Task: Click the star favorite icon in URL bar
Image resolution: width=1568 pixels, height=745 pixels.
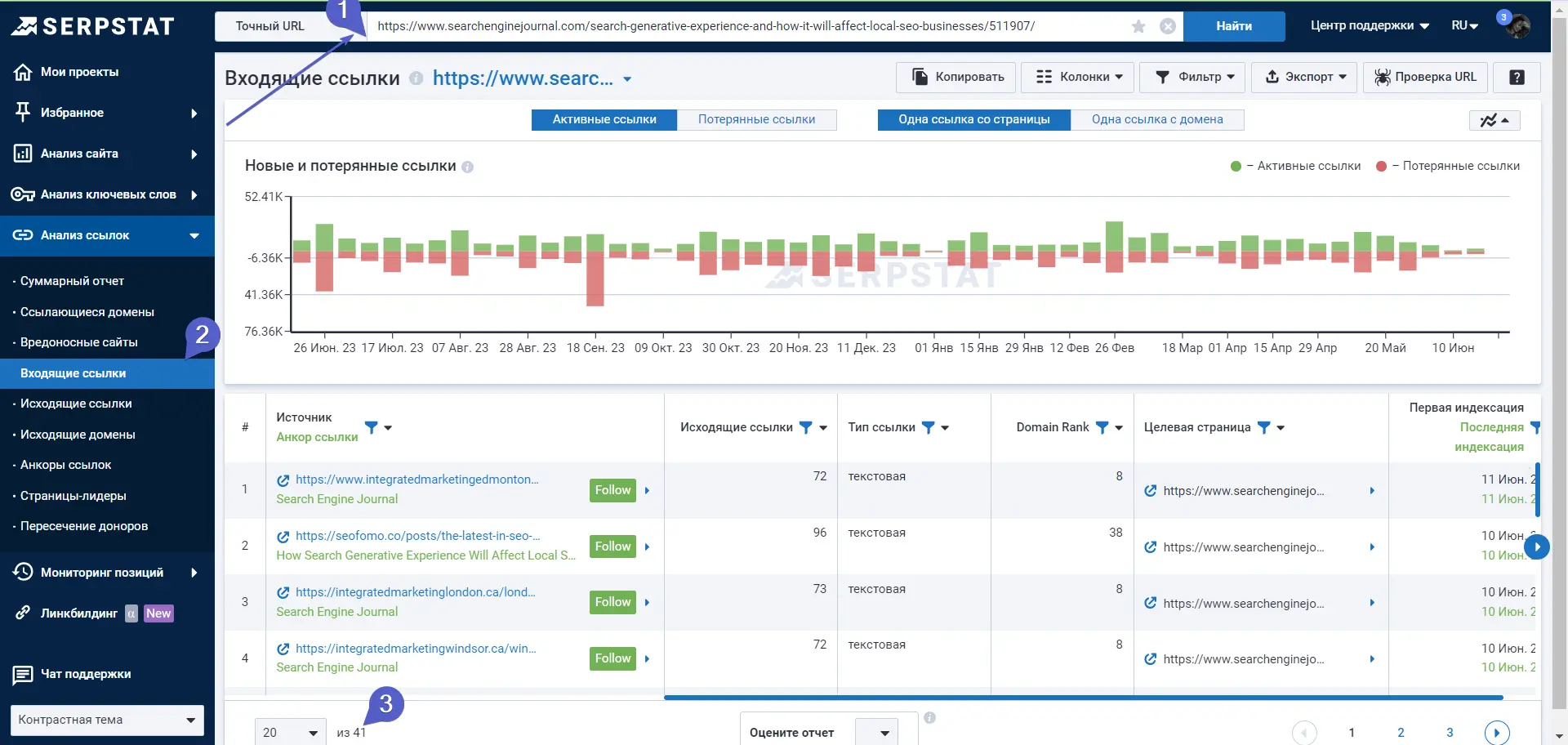Action: click(x=1138, y=26)
